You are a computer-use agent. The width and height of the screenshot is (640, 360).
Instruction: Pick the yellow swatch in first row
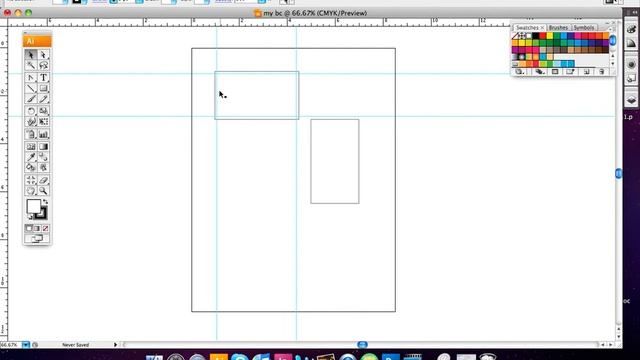click(x=550, y=36)
